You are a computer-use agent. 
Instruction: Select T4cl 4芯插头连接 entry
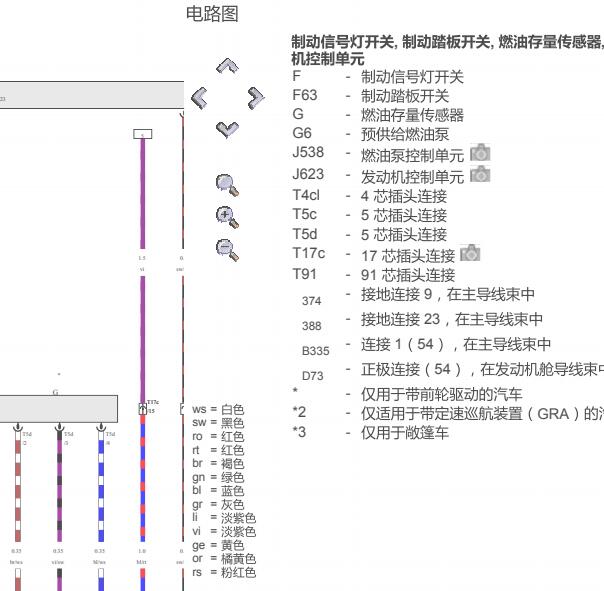click(x=370, y=196)
